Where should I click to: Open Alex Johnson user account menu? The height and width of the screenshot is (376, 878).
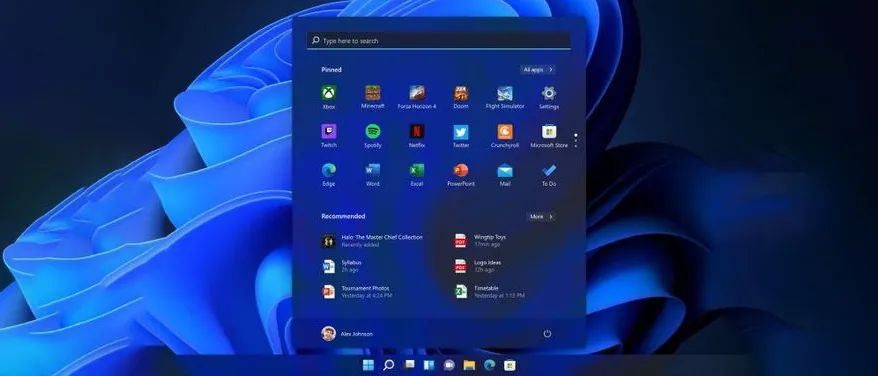point(347,333)
